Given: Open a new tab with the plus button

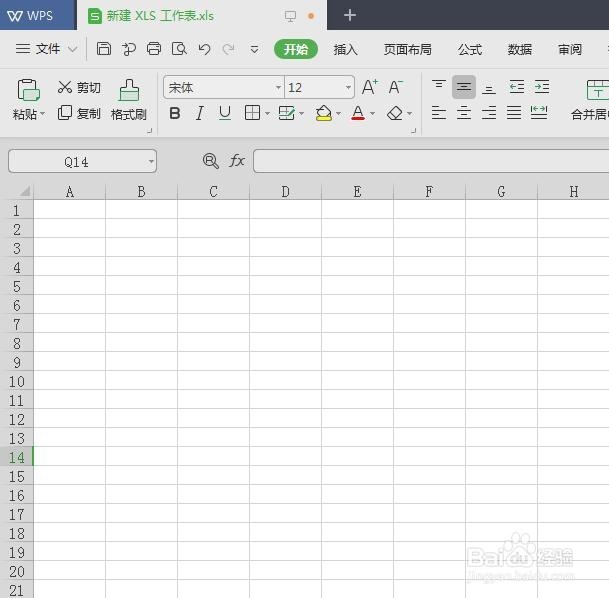Looking at the screenshot, I should pos(350,16).
